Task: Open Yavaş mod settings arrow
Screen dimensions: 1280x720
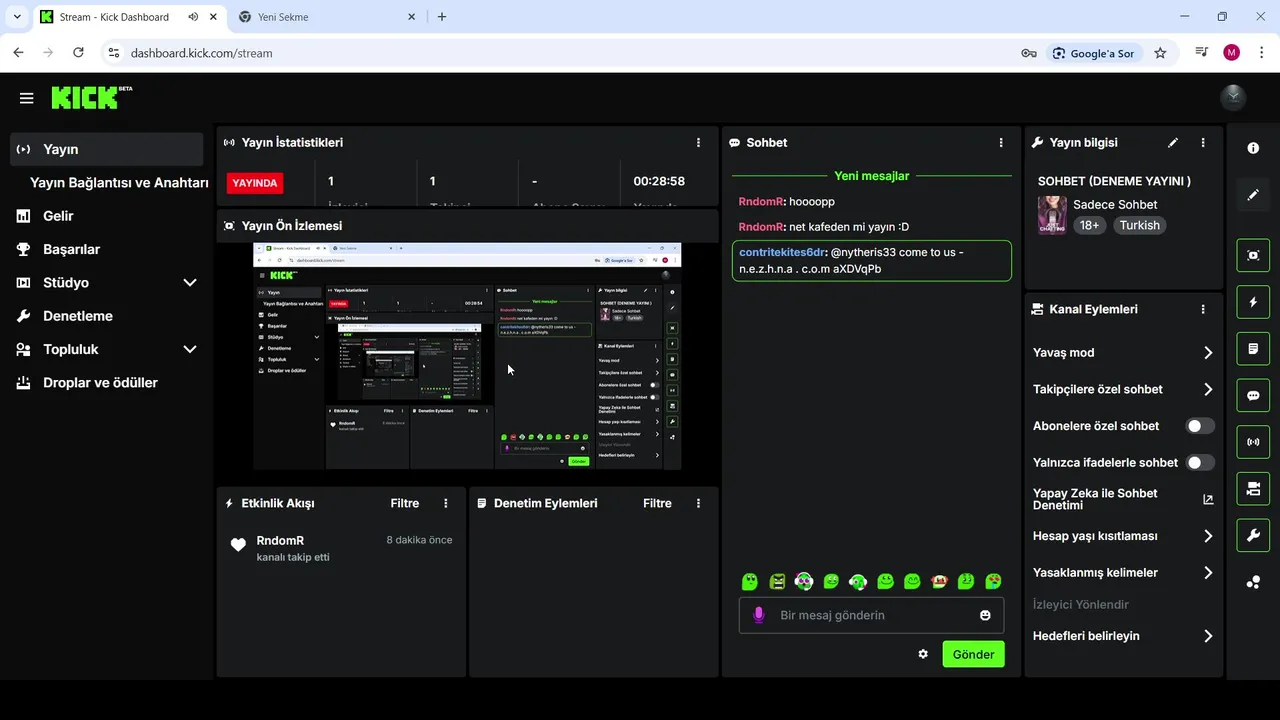Action: coord(1208,353)
